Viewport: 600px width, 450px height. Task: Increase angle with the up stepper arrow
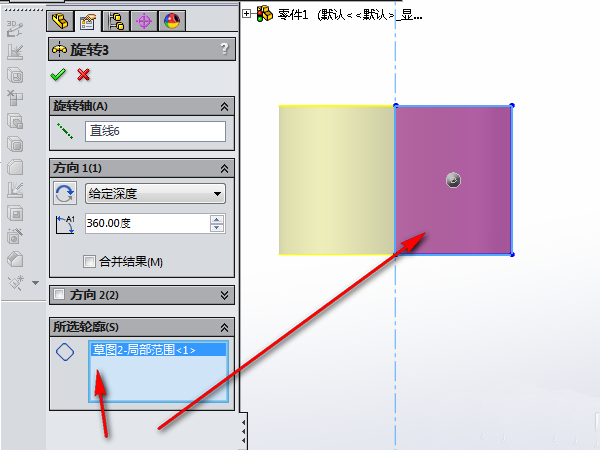tap(217, 220)
